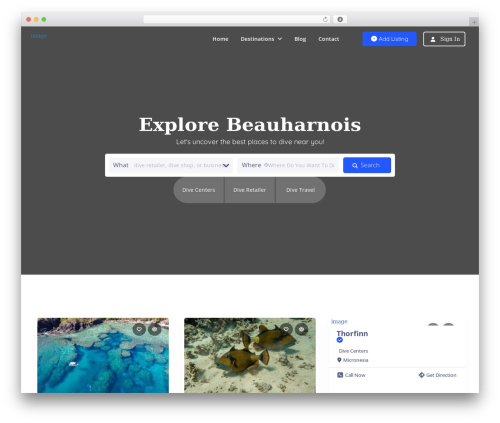The image size is (500, 423).
Task: Select the Dive Travel category
Action: pos(301,190)
